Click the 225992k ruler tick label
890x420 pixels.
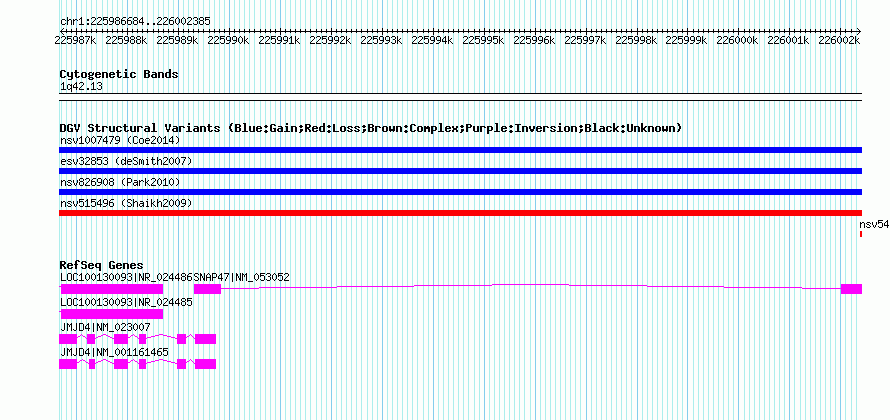[330, 40]
